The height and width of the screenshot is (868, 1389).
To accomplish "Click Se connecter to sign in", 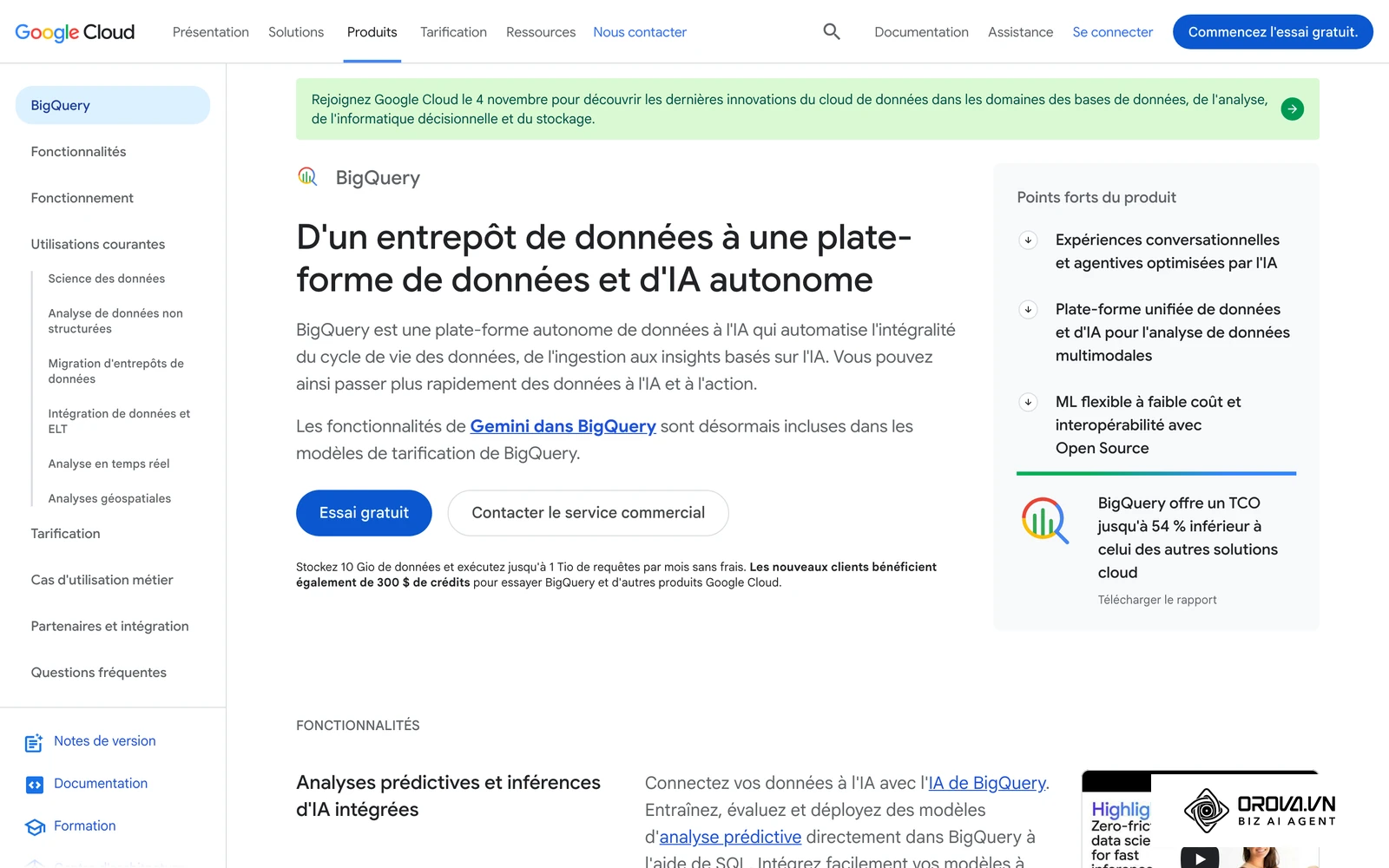I will [1113, 32].
